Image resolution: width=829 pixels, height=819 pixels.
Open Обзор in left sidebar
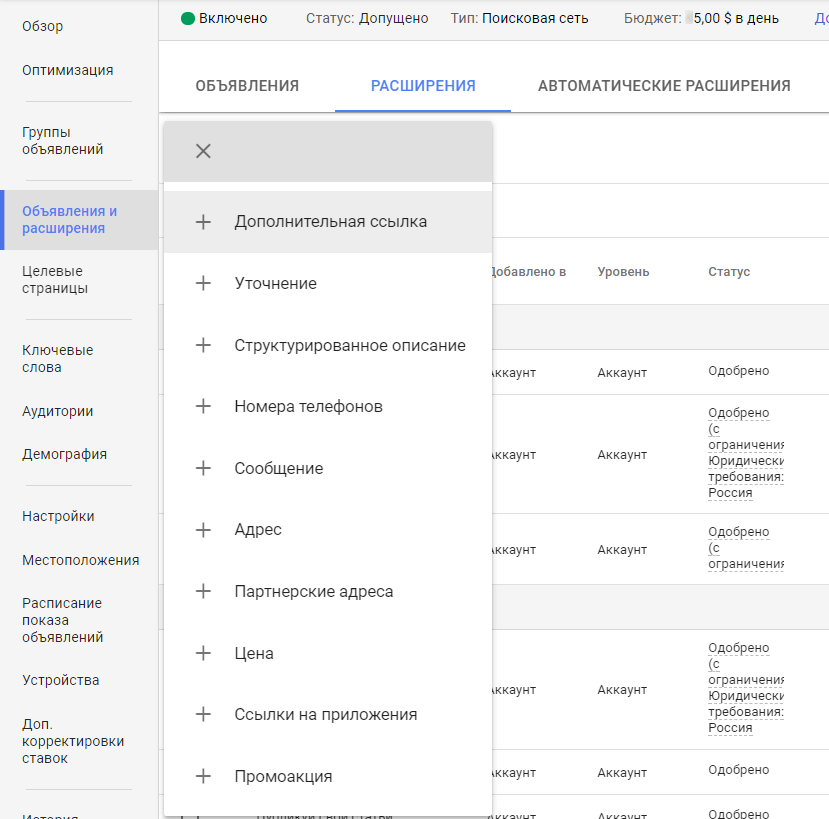point(42,26)
